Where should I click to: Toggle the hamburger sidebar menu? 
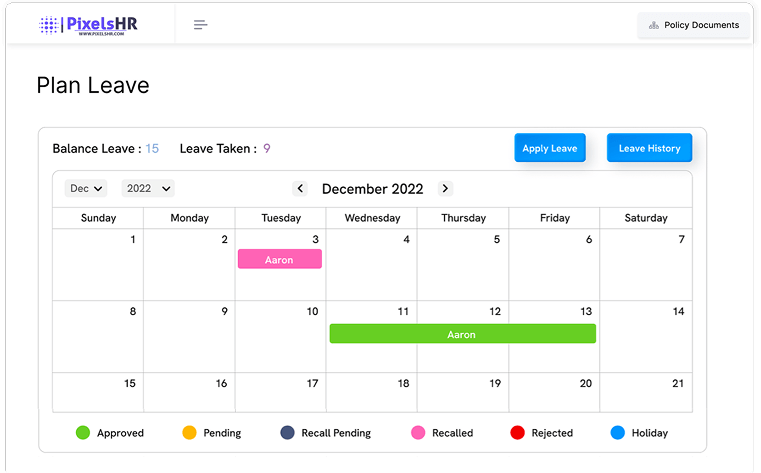pos(201,25)
